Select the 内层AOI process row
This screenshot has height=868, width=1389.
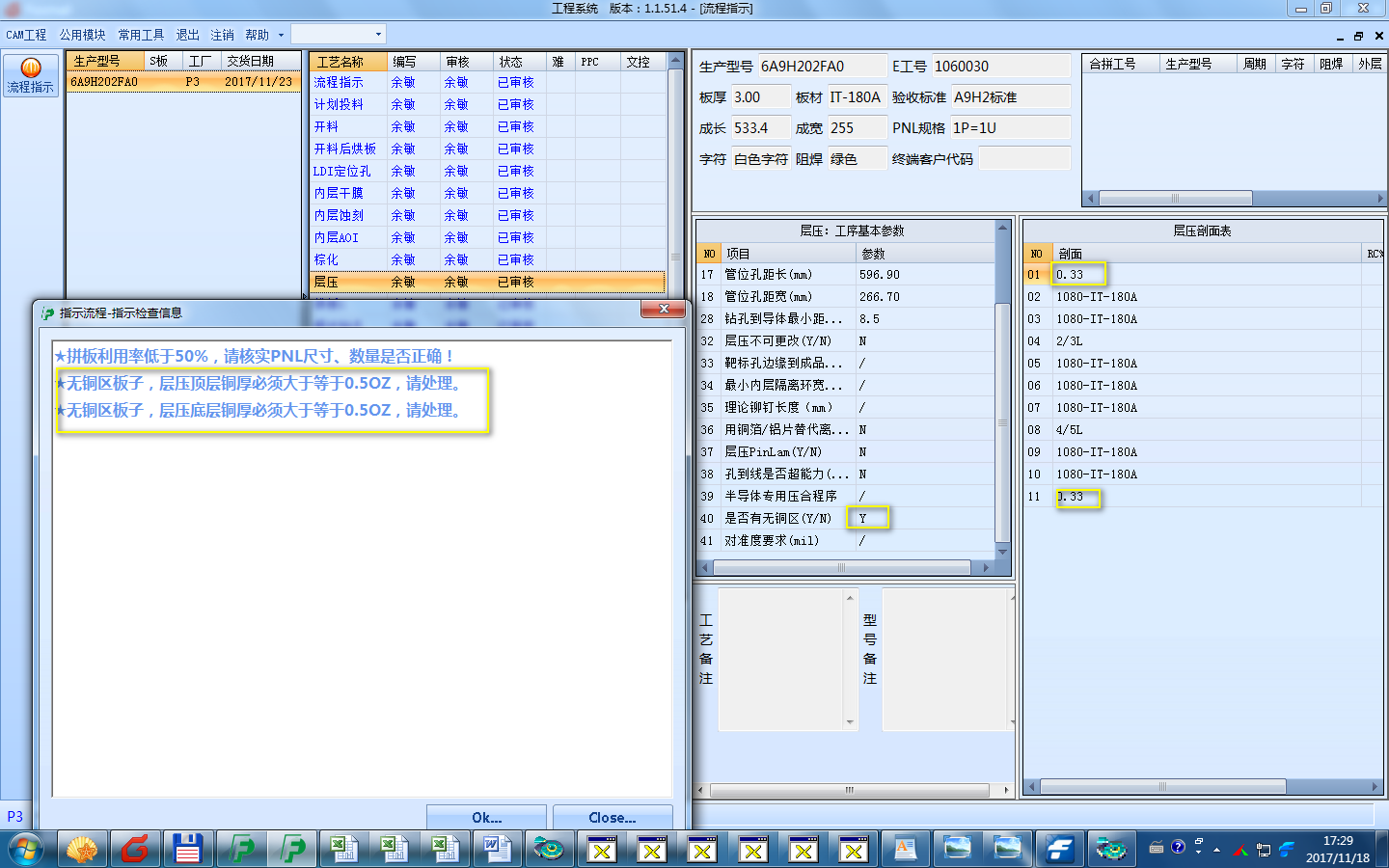coord(487,237)
